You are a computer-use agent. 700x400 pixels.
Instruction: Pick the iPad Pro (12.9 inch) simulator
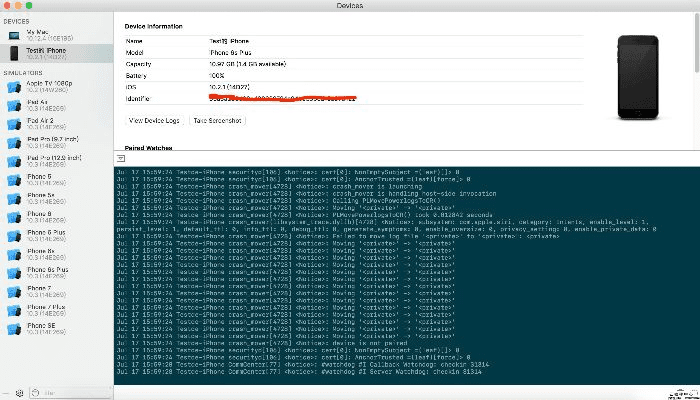(50, 160)
